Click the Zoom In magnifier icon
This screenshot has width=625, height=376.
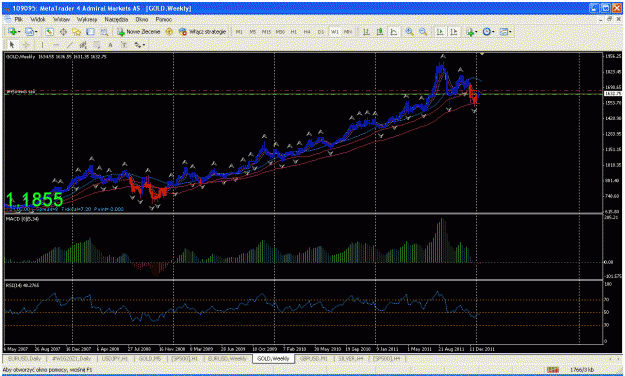click(409, 32)
